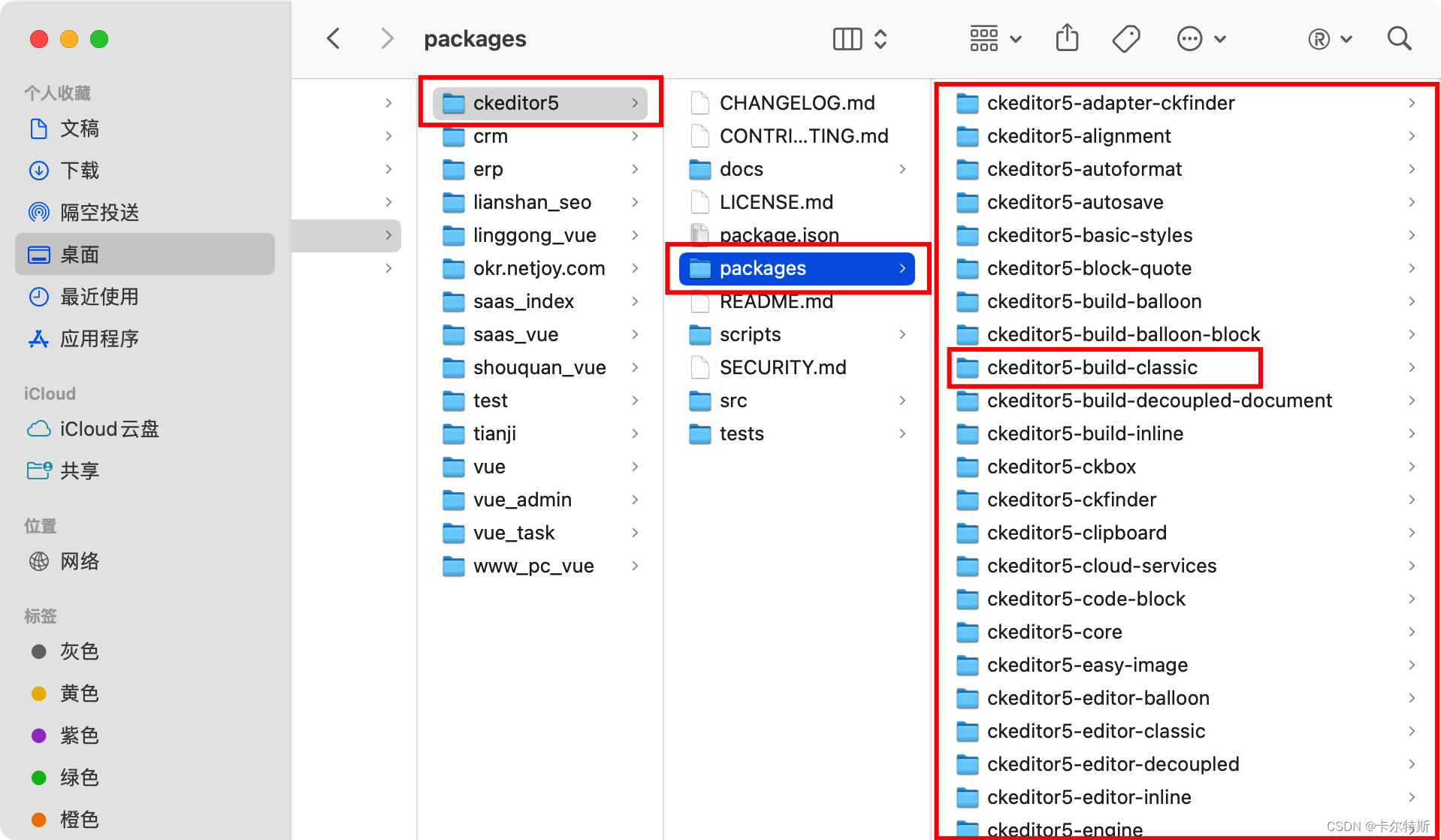Expand the docs folder chevron
Image resolution: width=1441 pixels, height=840 pixels.
click(902, 169)
